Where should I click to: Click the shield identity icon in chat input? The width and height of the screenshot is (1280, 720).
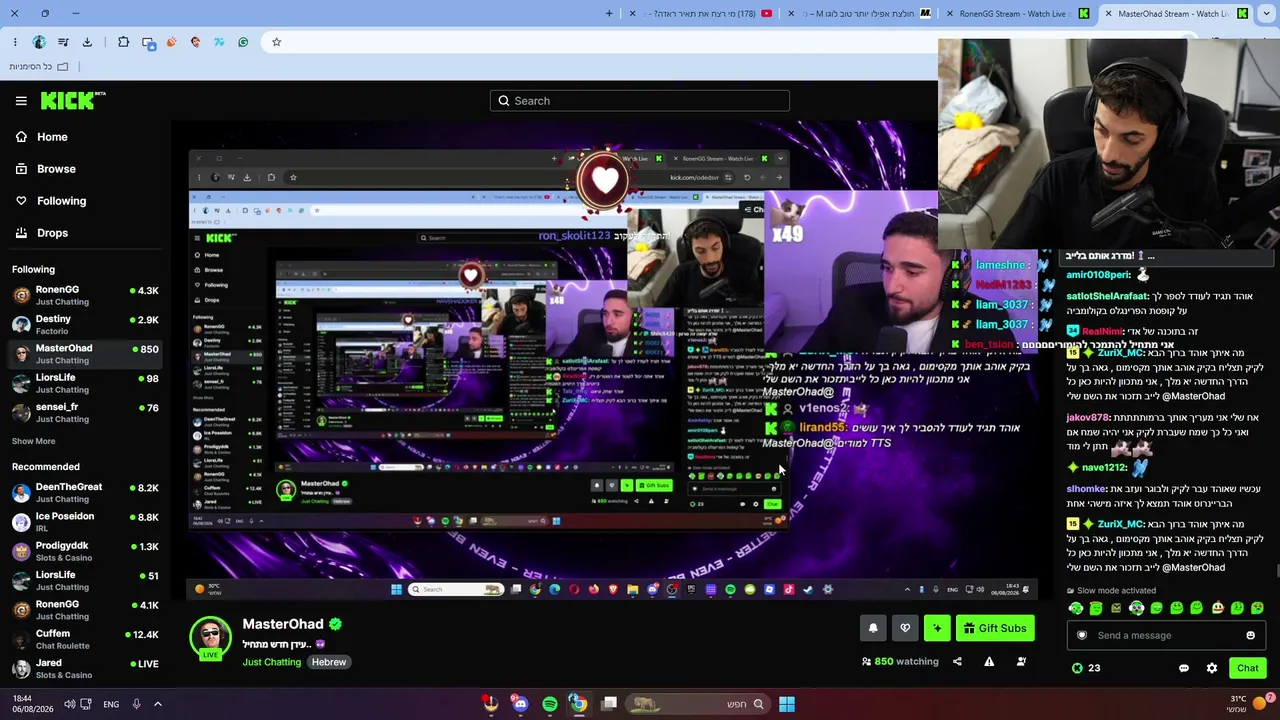[1081, 635]
